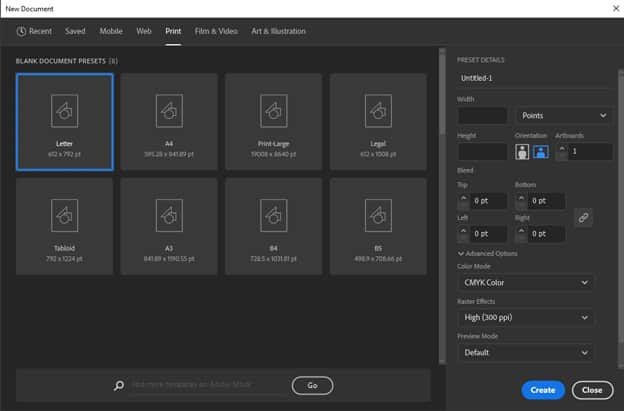Click the Create button
The height and width of the screenshot is (411, 624).
543,390
